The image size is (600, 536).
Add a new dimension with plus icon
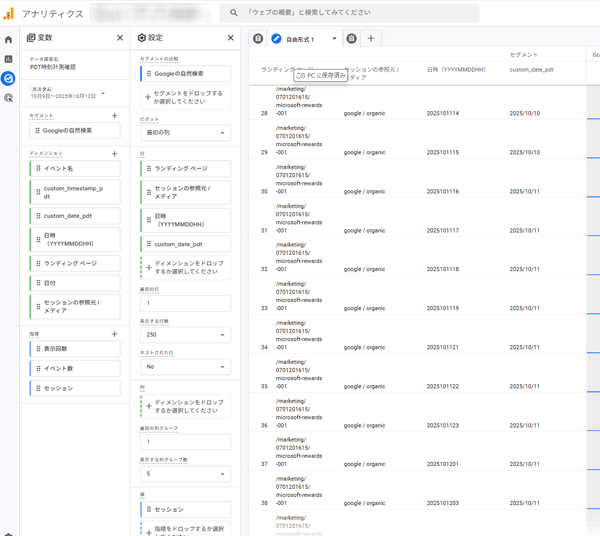115,154
